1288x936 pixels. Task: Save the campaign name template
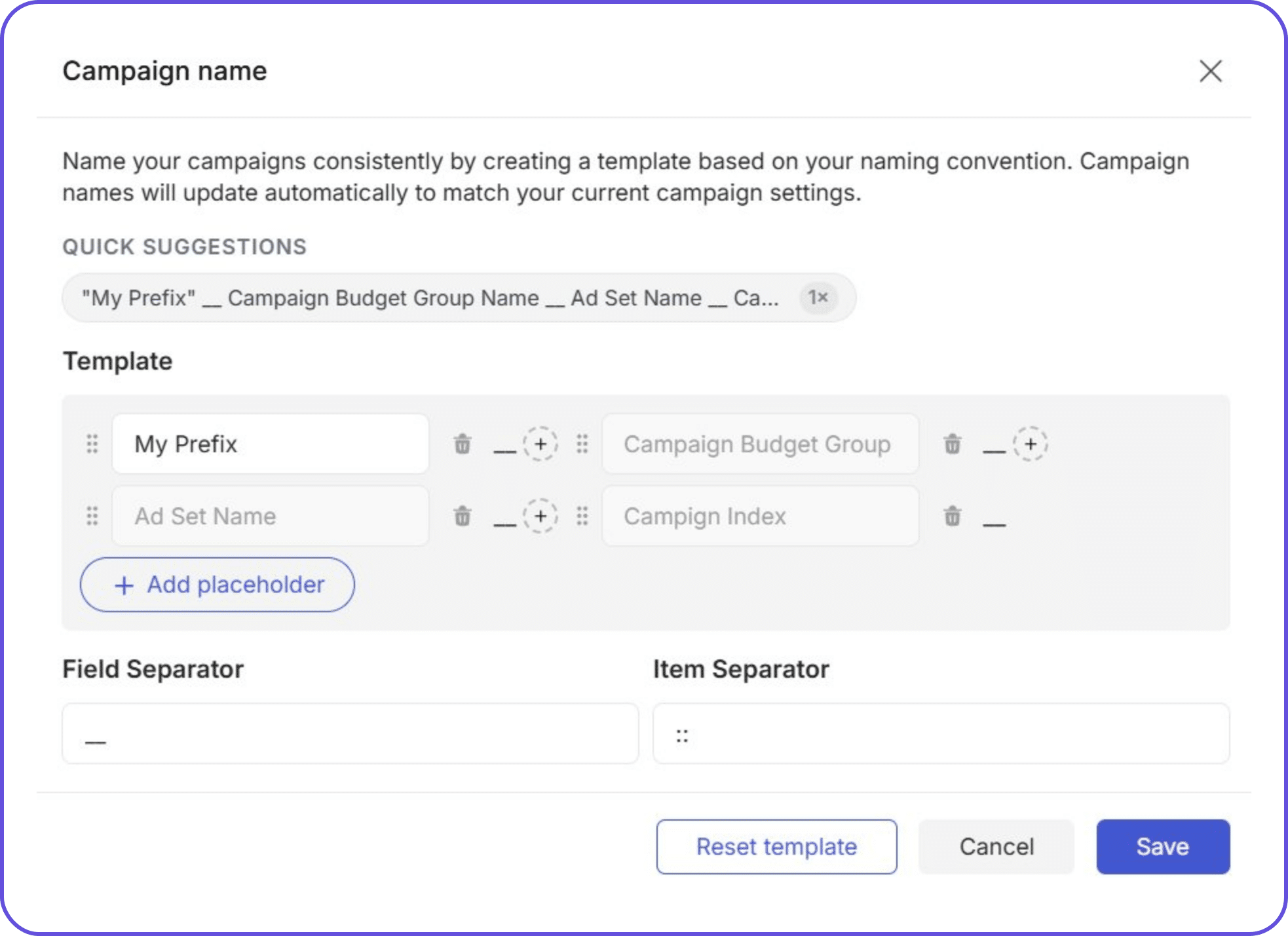point(1164,846)
